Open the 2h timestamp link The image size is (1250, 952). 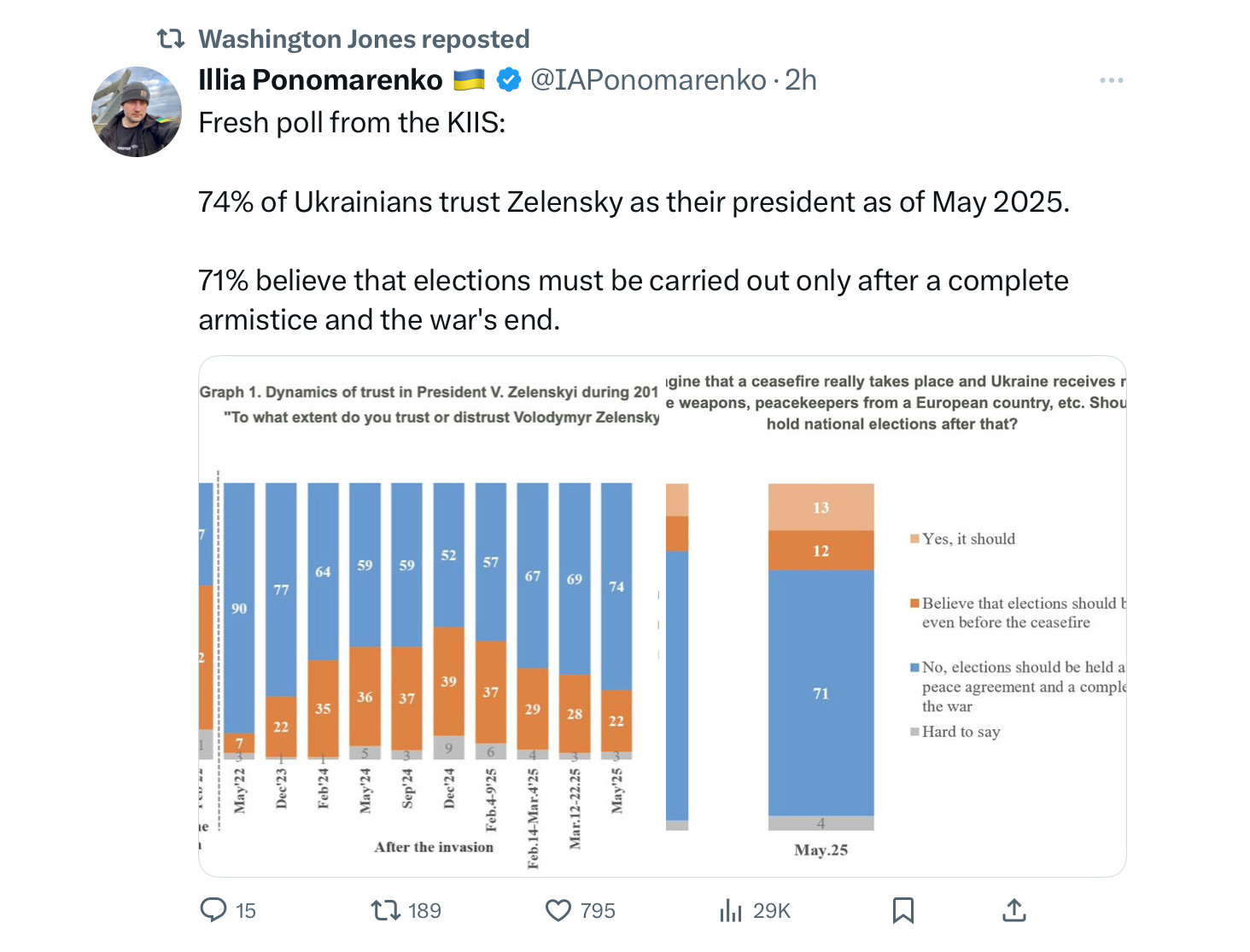801,80
